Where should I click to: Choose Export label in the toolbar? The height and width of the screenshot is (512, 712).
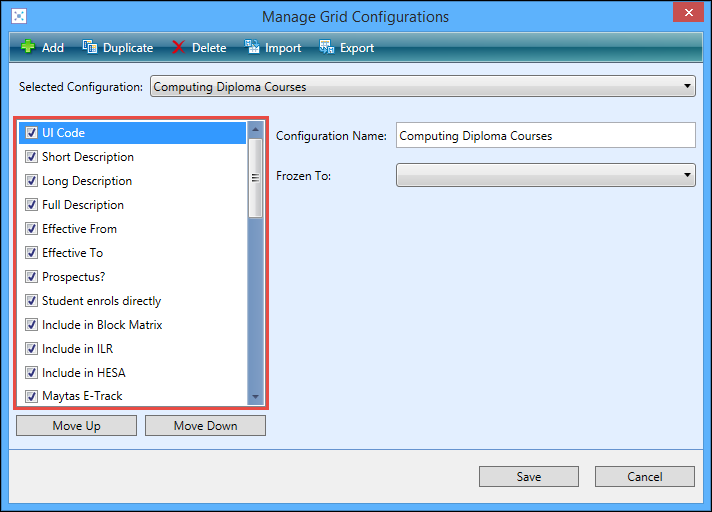(357, 48)
